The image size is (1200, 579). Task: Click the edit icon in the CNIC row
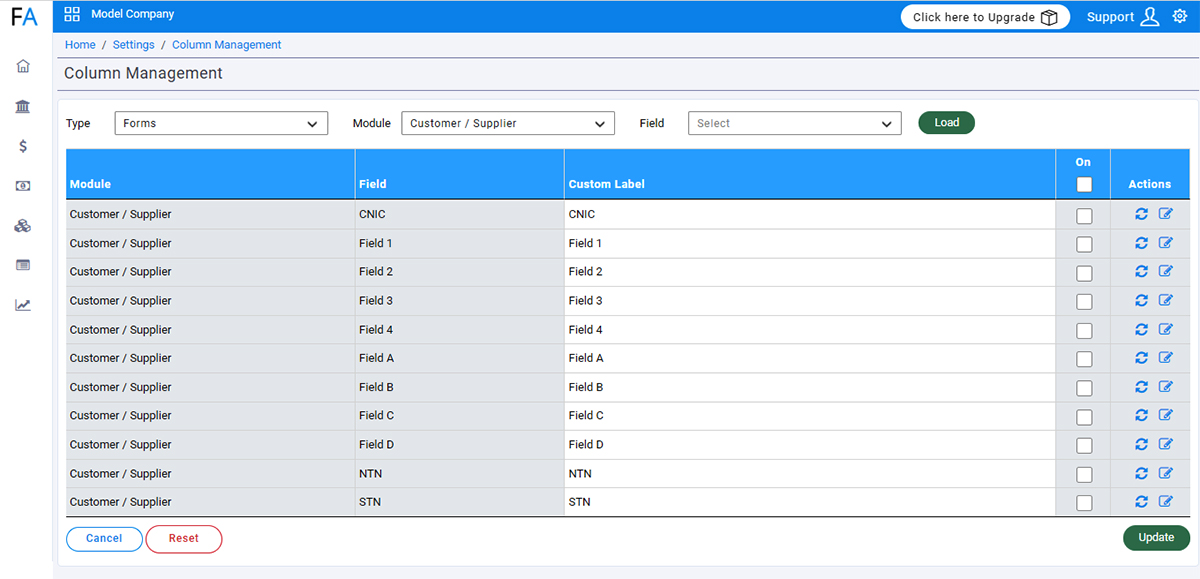[1165, 214]
